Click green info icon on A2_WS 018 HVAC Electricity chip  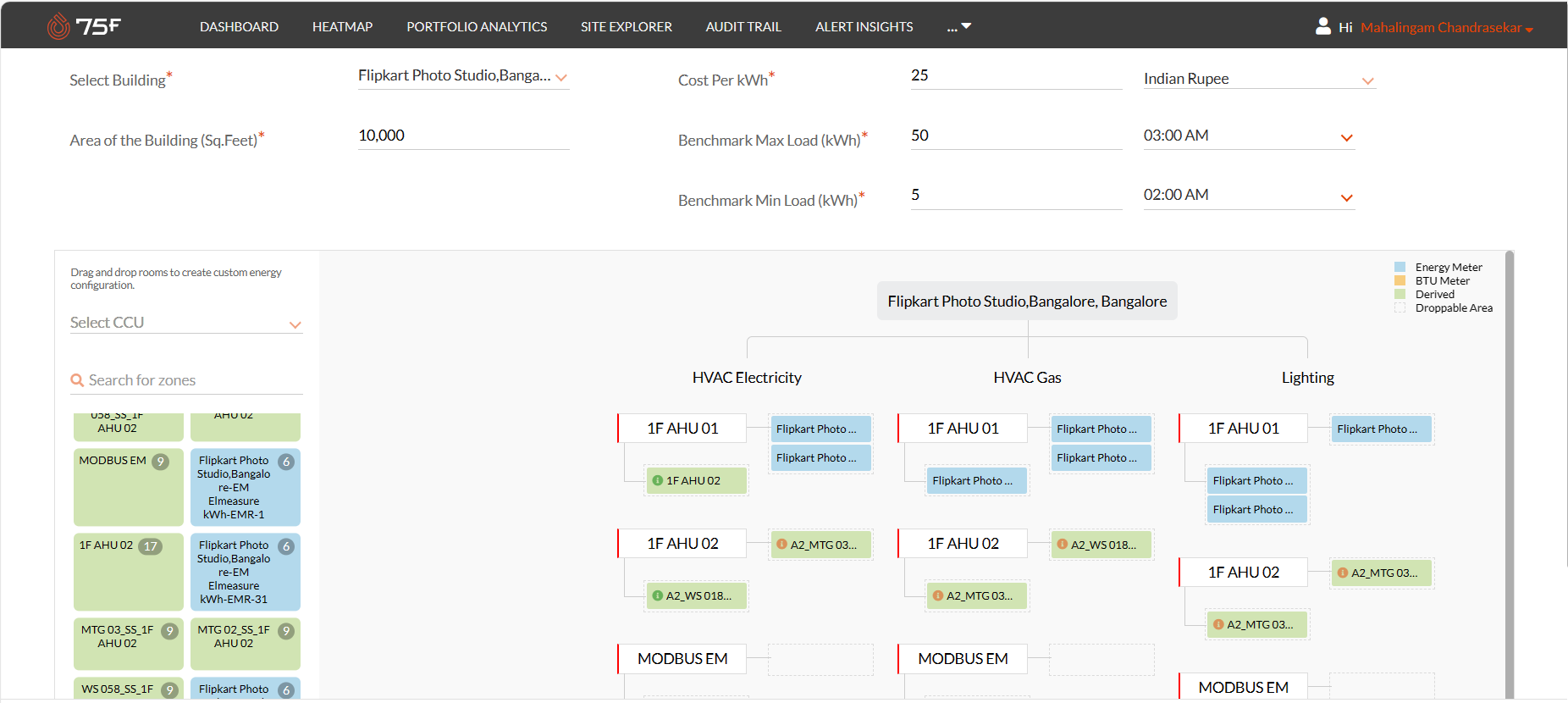pos(658,595)
